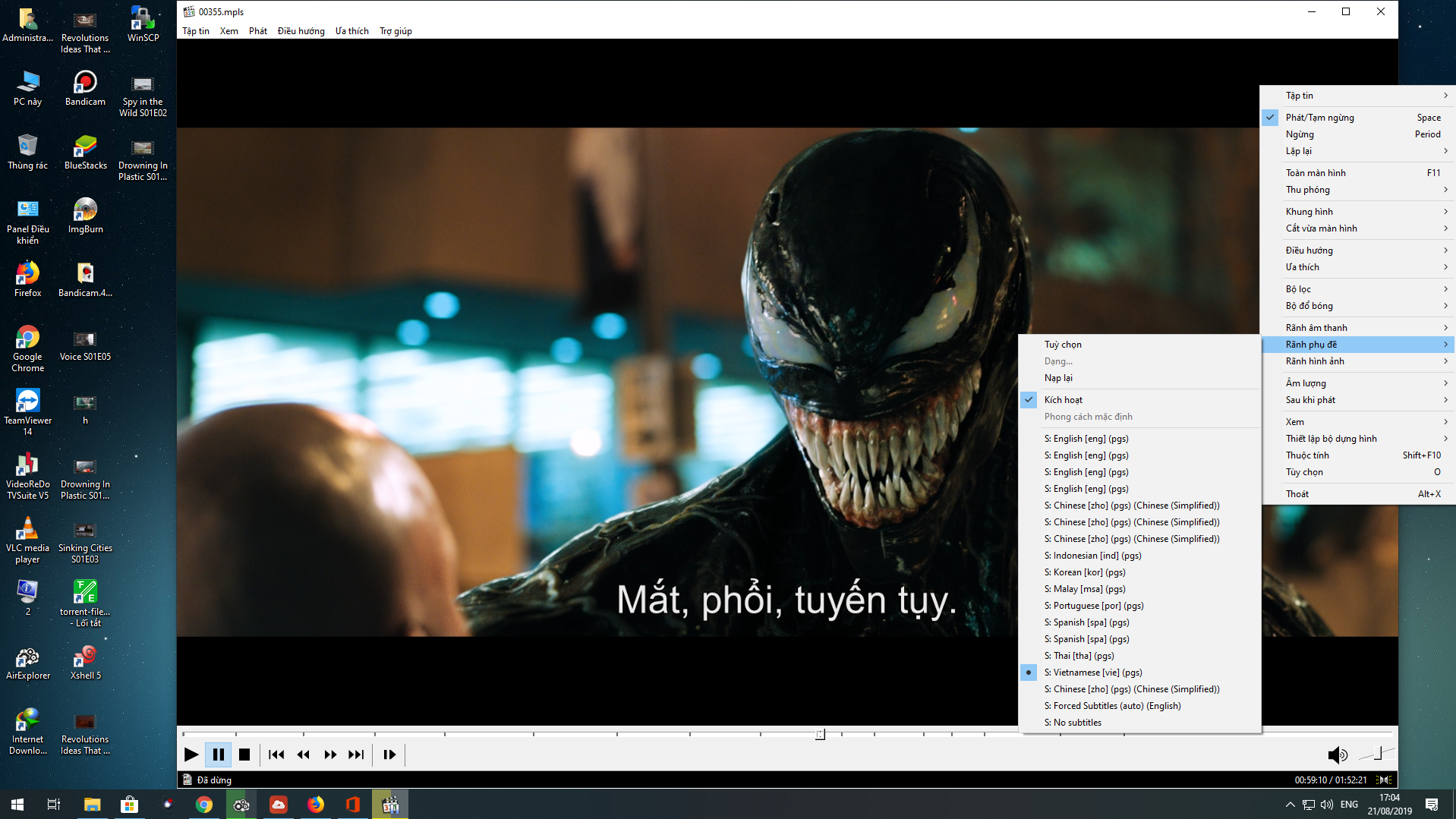Open WinSCP desktop icon
Screen dimensions: 1456x819
(143, 24)
